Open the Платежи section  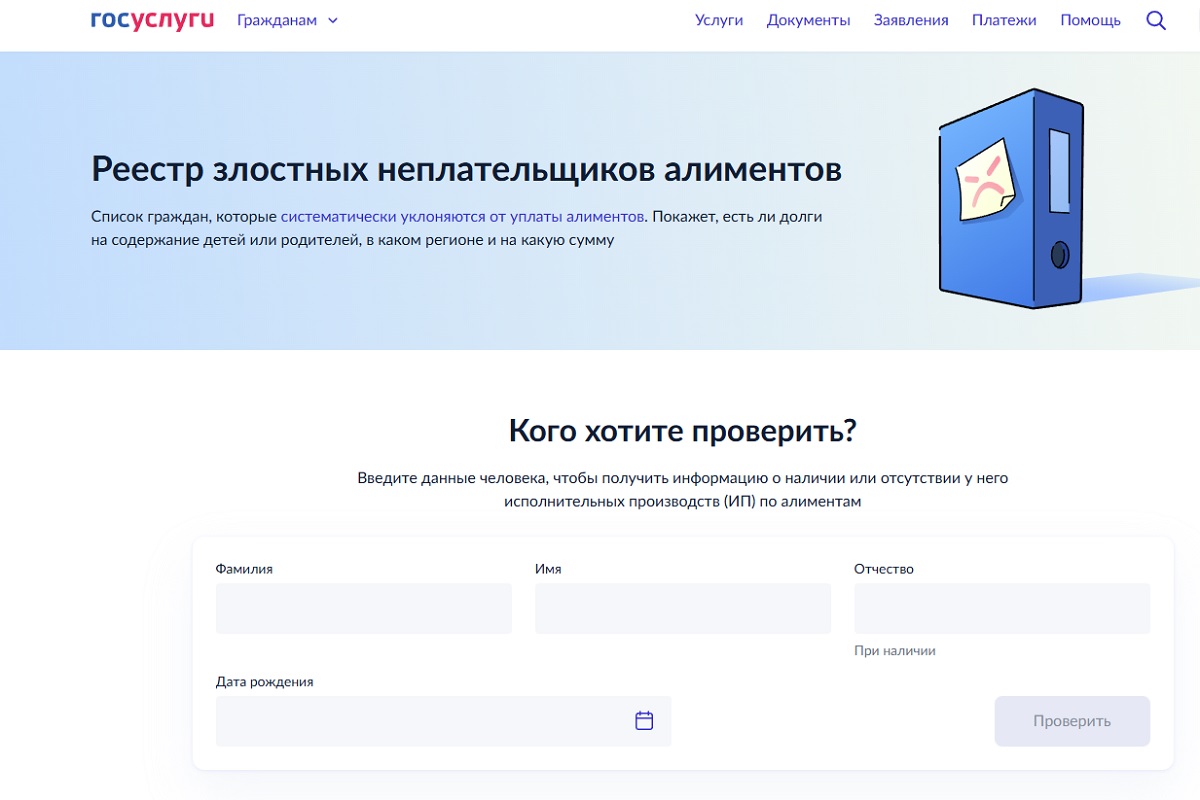pos(1003,19)
